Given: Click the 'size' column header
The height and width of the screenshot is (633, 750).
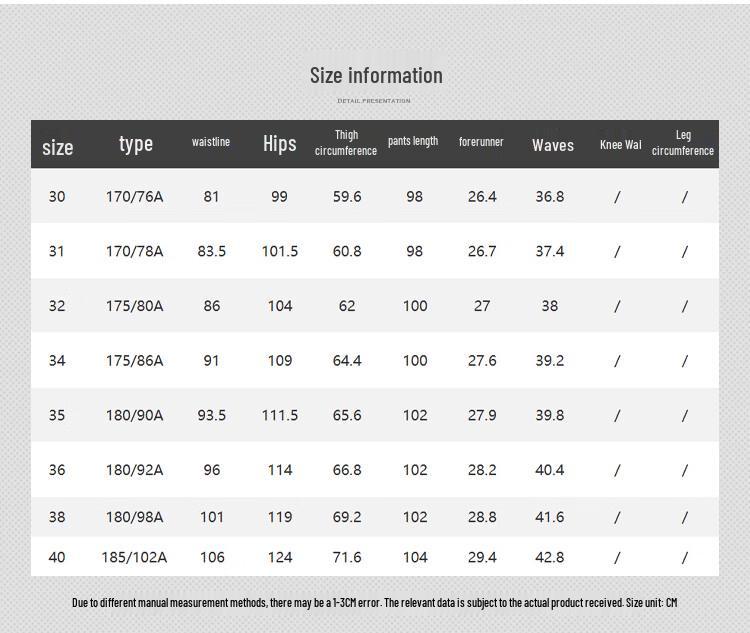Looking at the screenshot, I should (x=57, y=147).
